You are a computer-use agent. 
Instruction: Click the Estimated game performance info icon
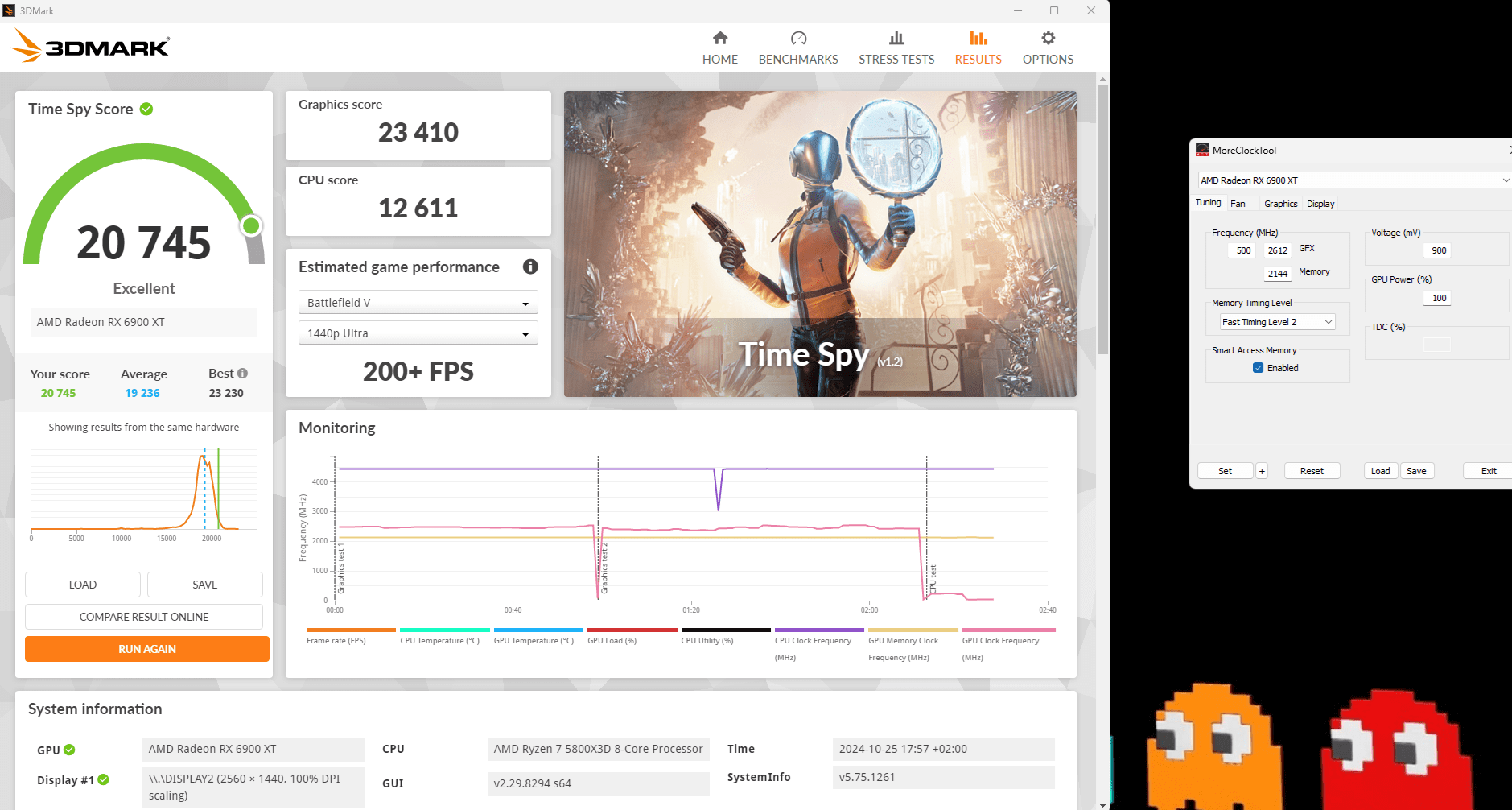530,267
